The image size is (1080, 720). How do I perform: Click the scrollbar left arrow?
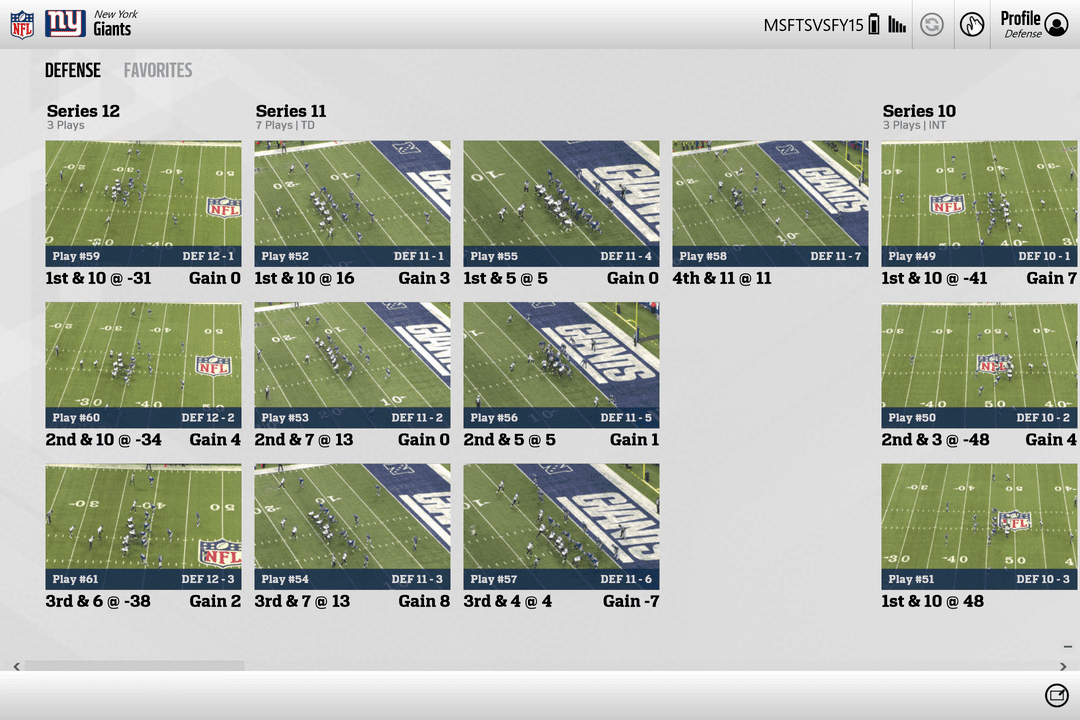click(16, 666)
